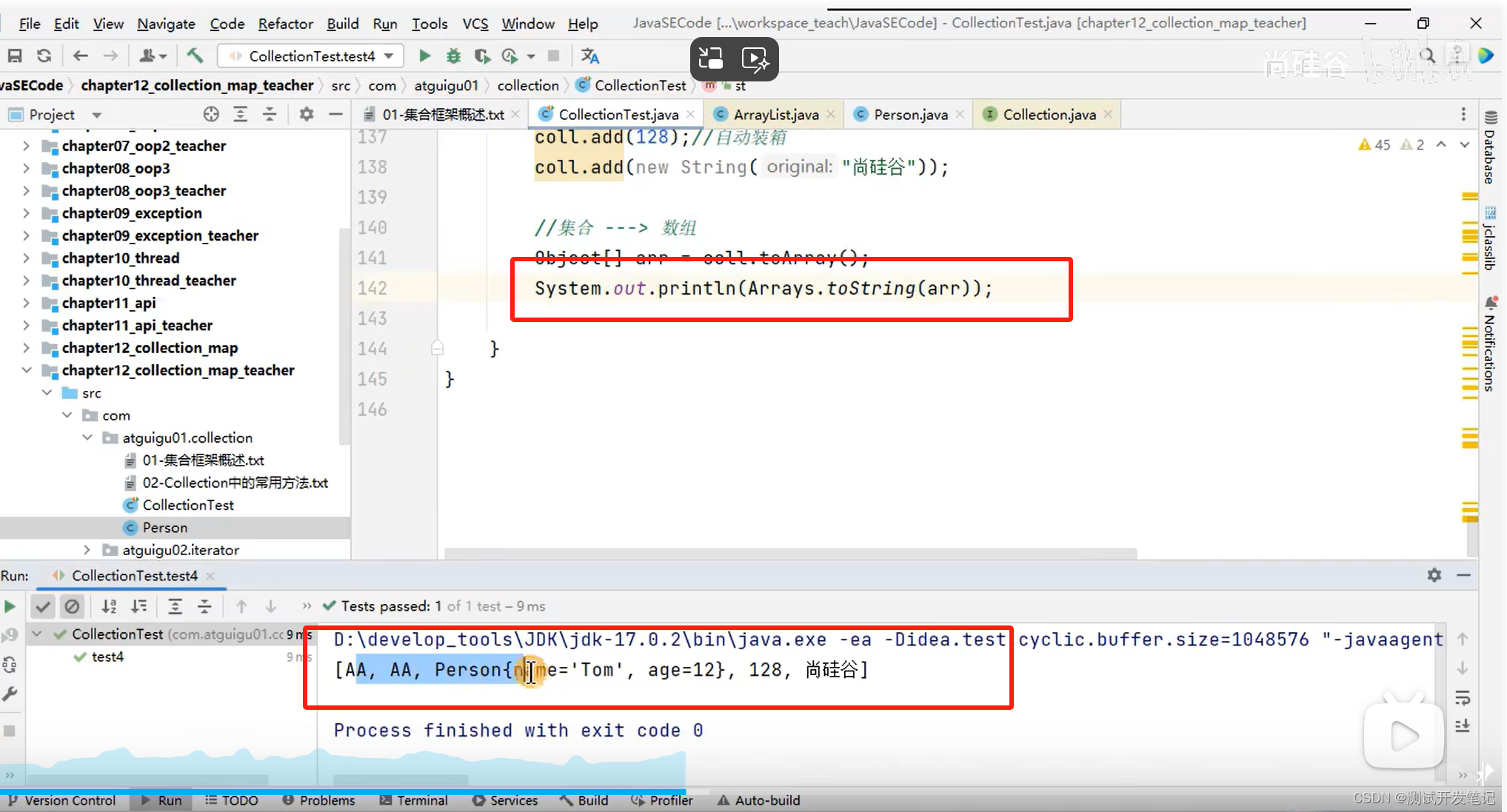Run with coverage icon
Screen dimensions: 1507x812
coord(482,56)
